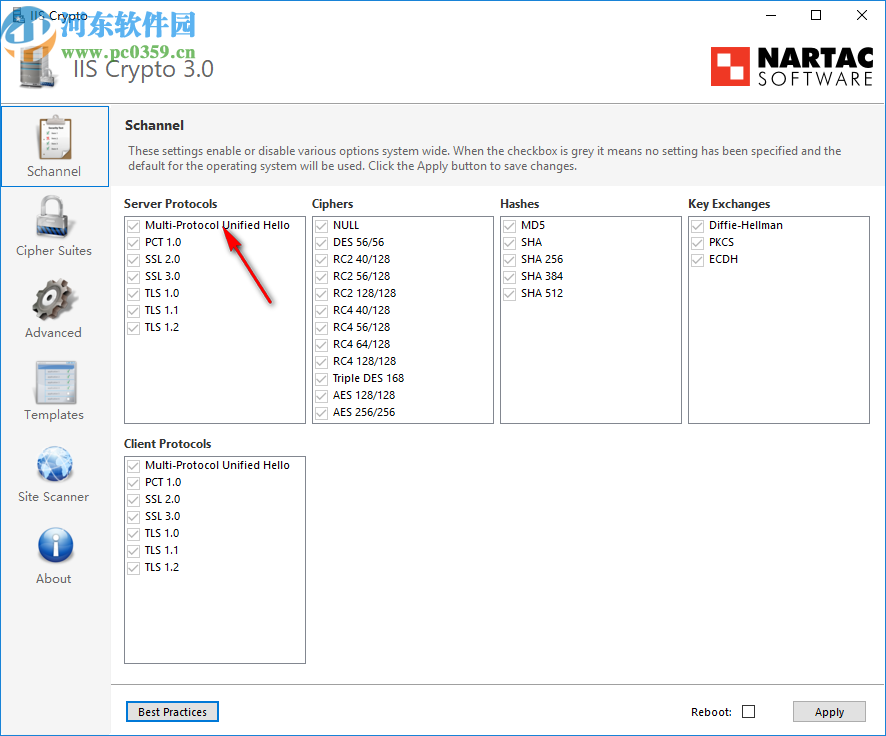
Task: Toggle the PKCS key exchange checkbox
Action: (x=698, y=243)
